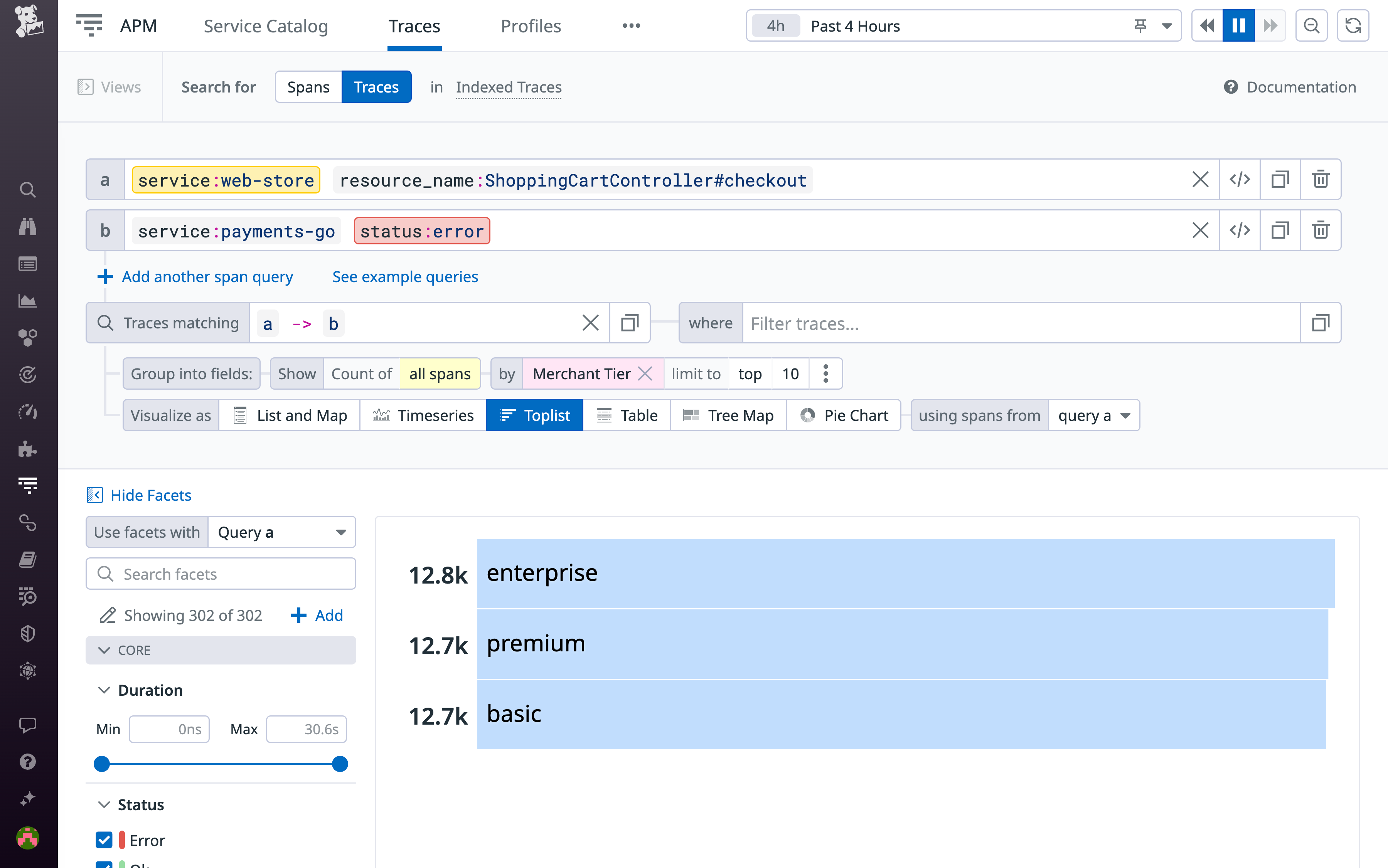Open the group options kebab menu
This screenshot has height=868, width=1388.
click(x=825, y=374)
